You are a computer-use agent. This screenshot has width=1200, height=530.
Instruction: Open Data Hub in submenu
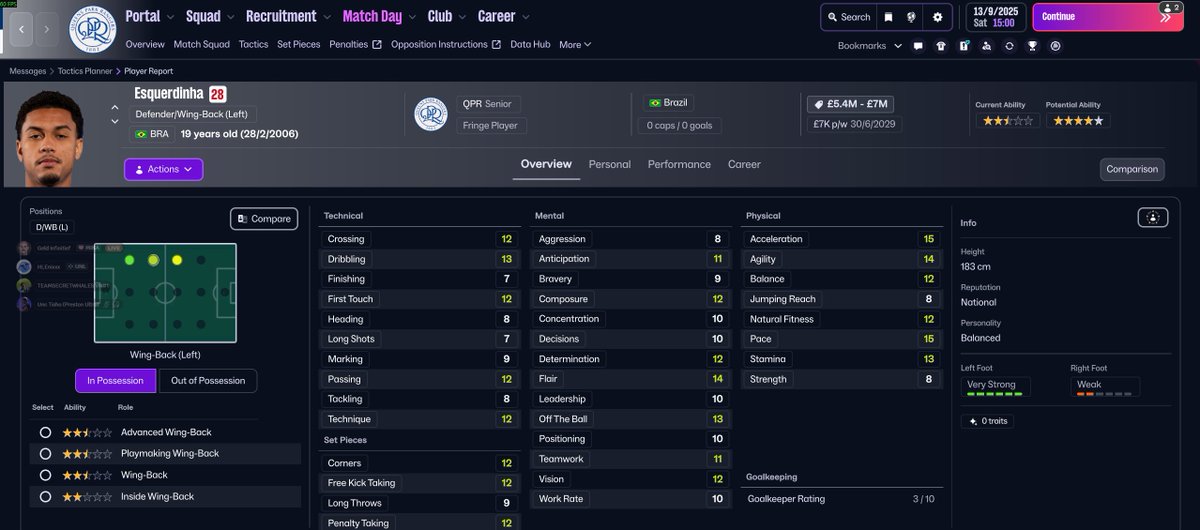(x=530, y=45)
